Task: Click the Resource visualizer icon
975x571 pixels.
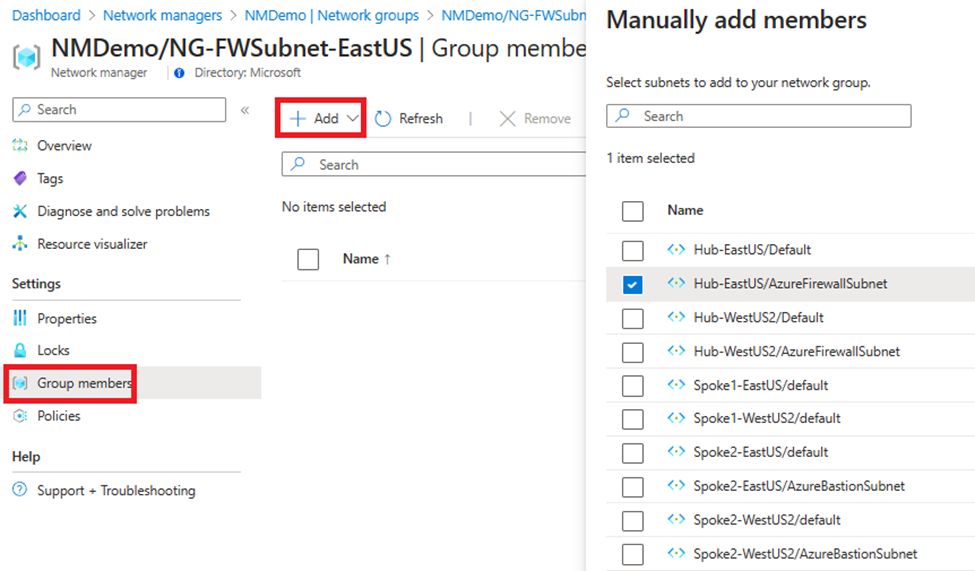Action: [20, 244]
